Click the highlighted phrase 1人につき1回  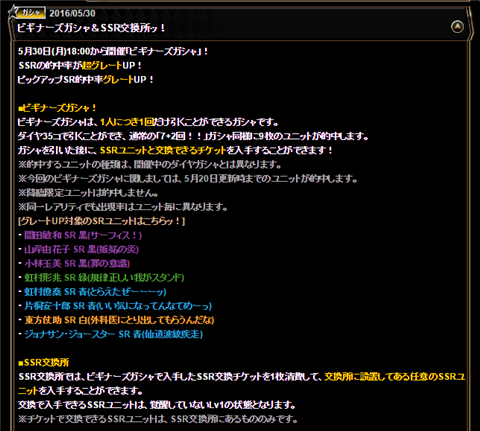click(x=127, y=122)
